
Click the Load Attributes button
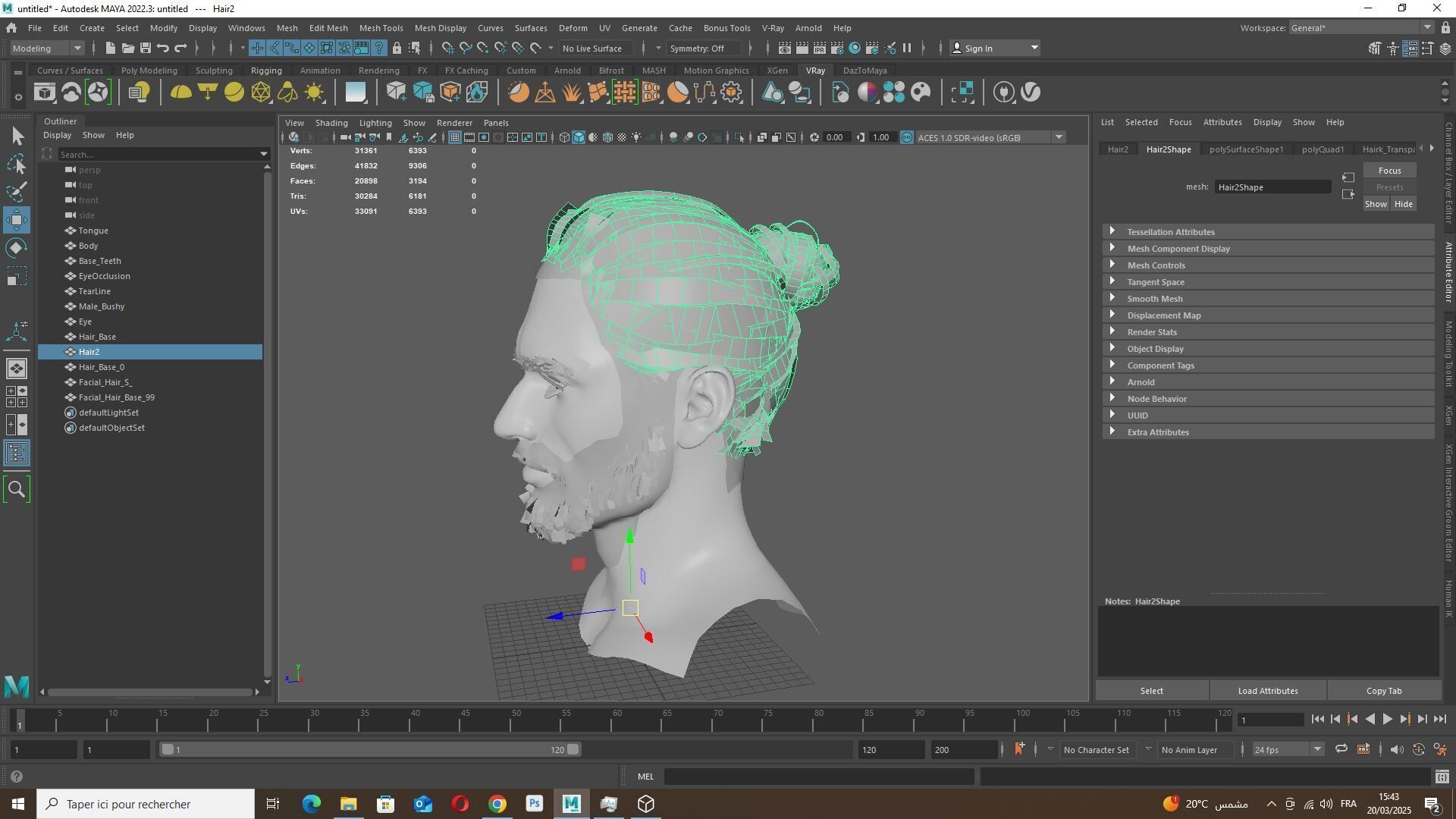click(x=1268, y=691)
